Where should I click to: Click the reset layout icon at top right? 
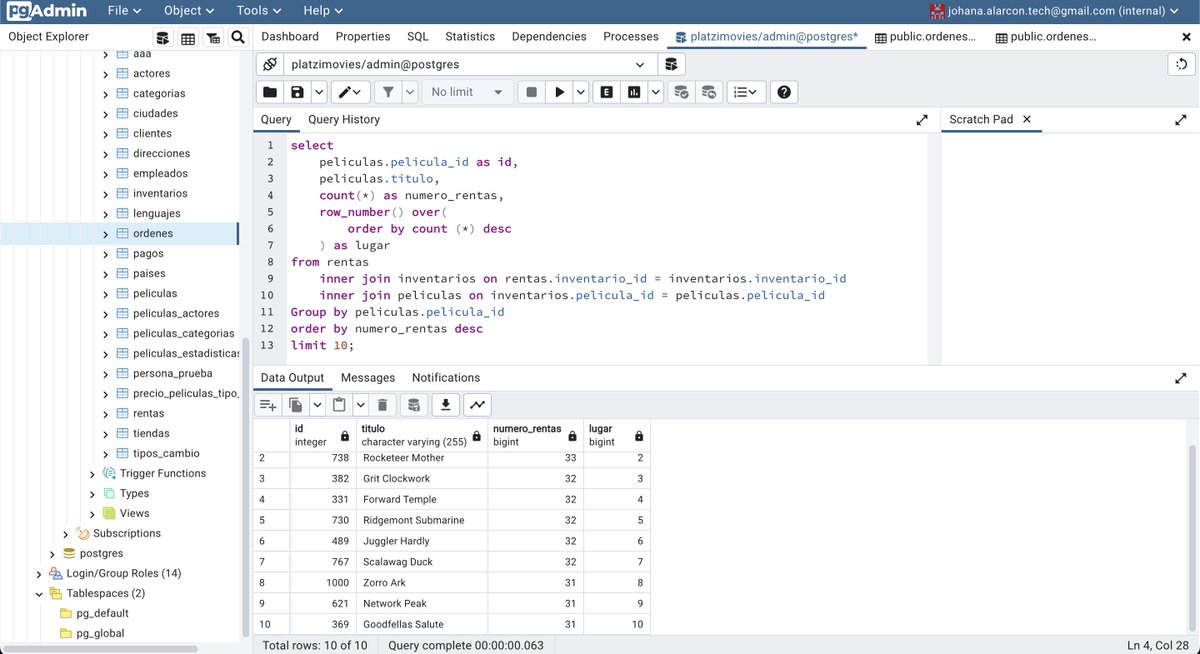pyautogui.click(x=1183, y=64)
